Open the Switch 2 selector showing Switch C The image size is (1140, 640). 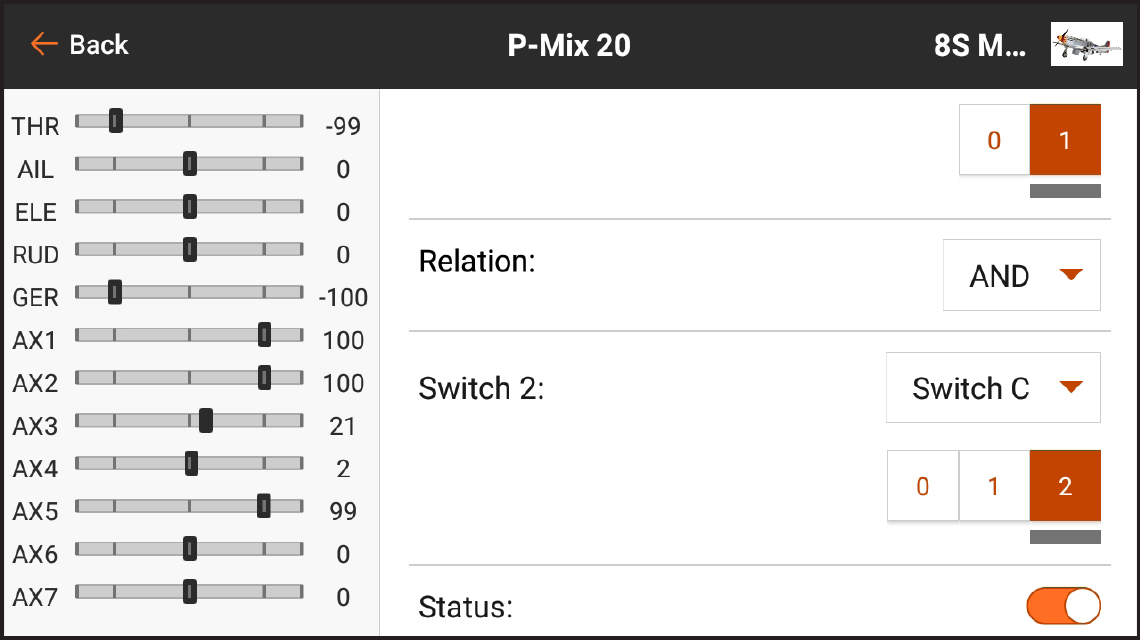coord(993,388)
